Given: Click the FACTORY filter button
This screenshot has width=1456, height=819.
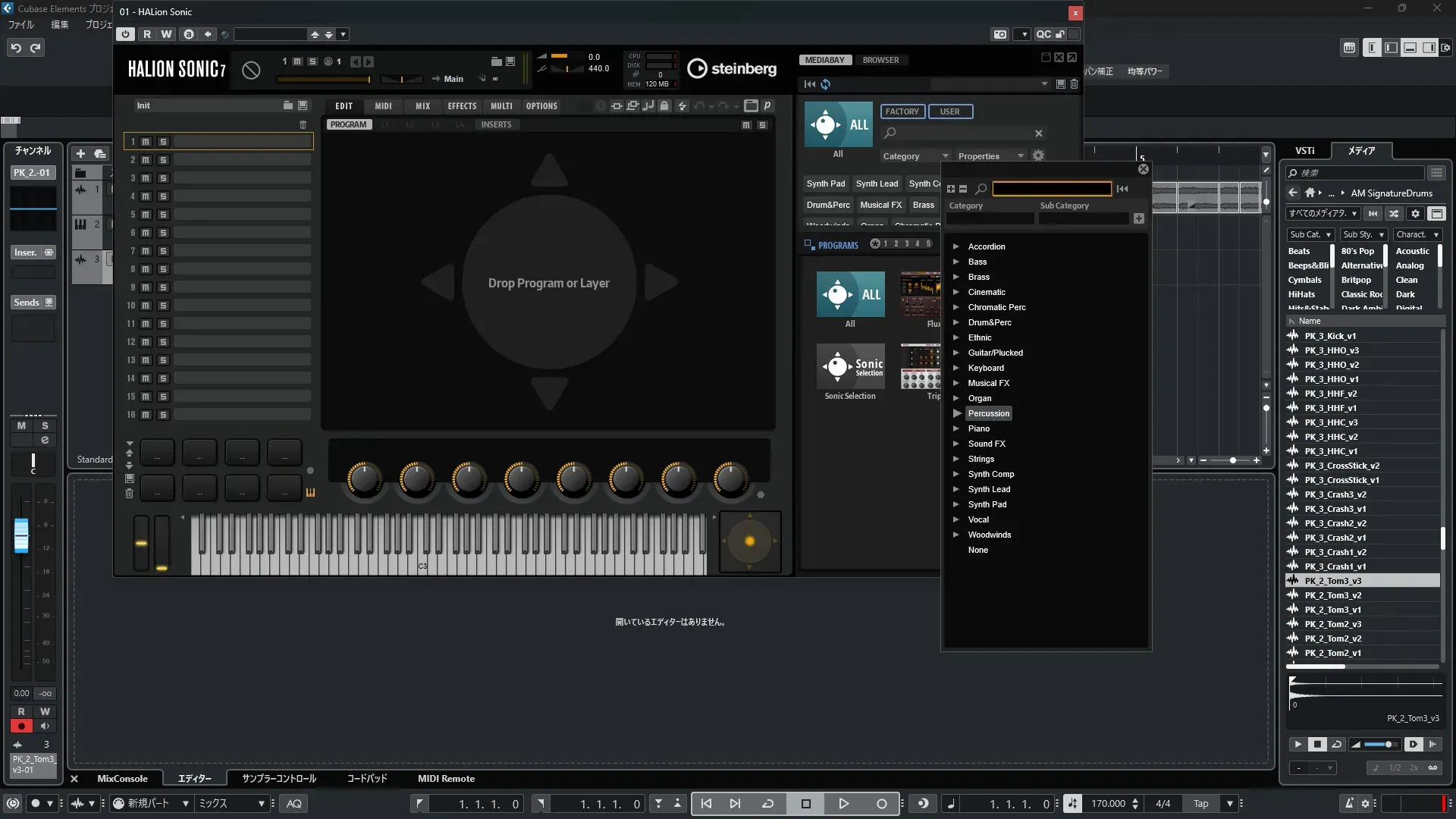Looking at the screenshot, I should click(x=902, y=111).
